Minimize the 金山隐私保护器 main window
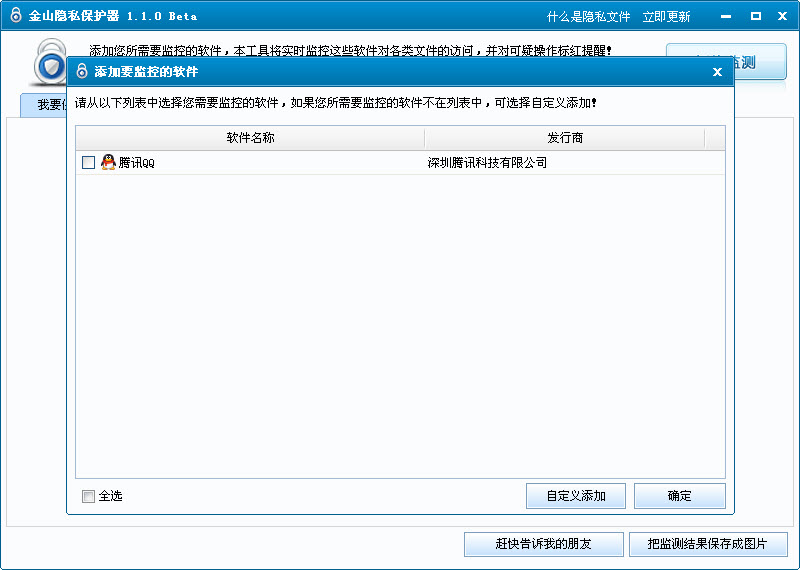 point(726,16)
